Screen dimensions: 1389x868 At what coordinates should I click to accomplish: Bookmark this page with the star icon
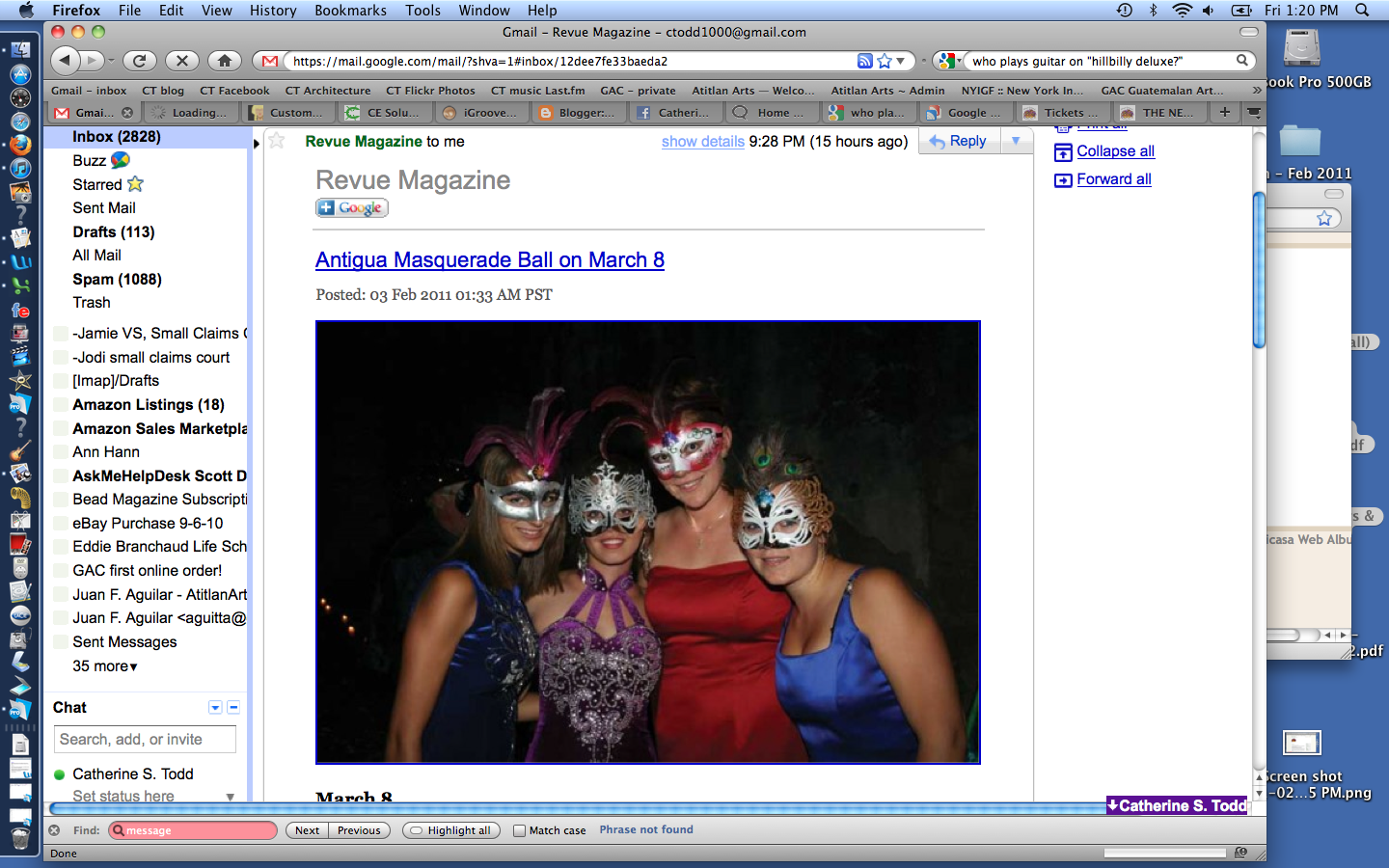885,61
